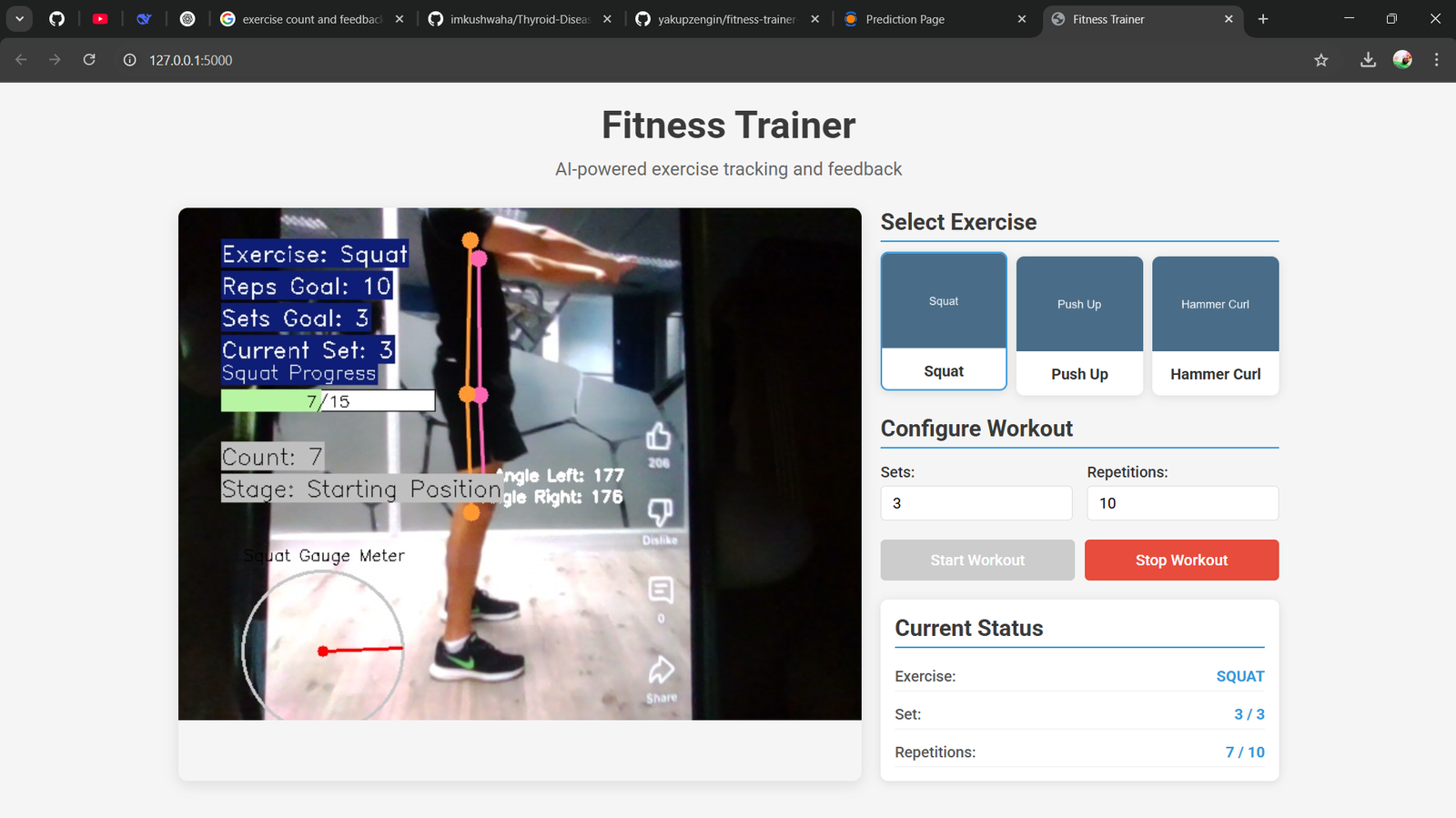Click the Select Exercise heading
This screenshot has width=1456, height=818.
click(958, 222)
